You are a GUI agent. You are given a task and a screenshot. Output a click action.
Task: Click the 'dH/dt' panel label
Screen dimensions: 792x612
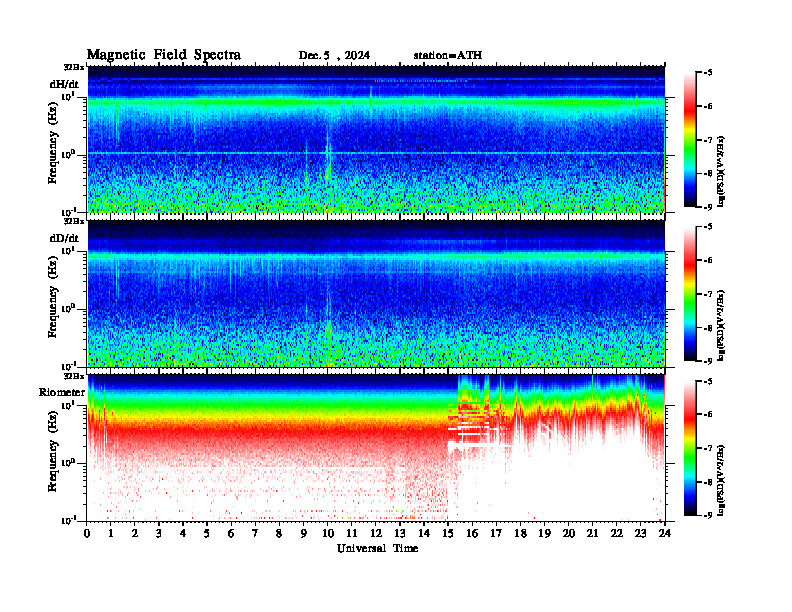[64, 84]
